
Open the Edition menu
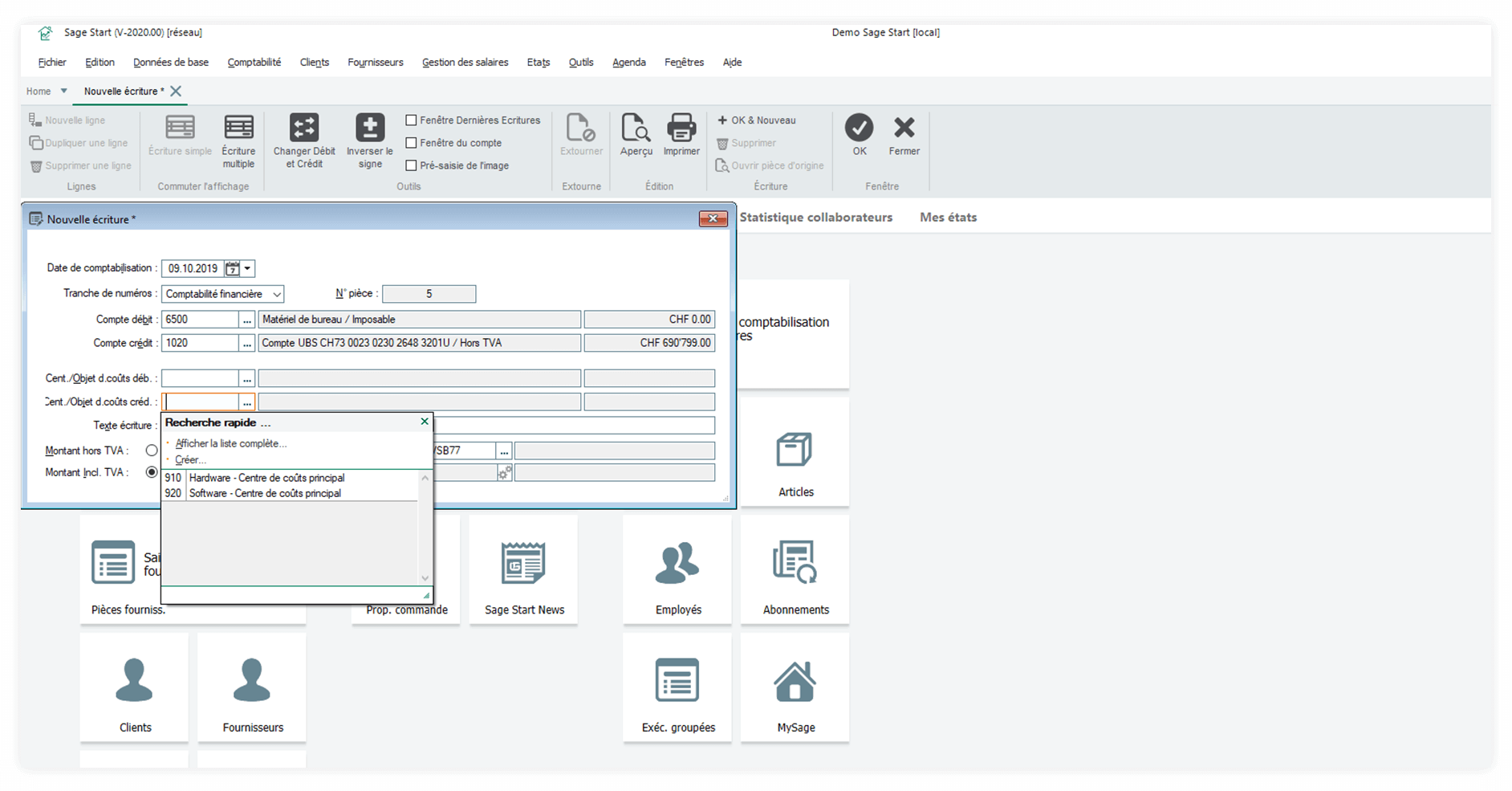coord(100,62)
